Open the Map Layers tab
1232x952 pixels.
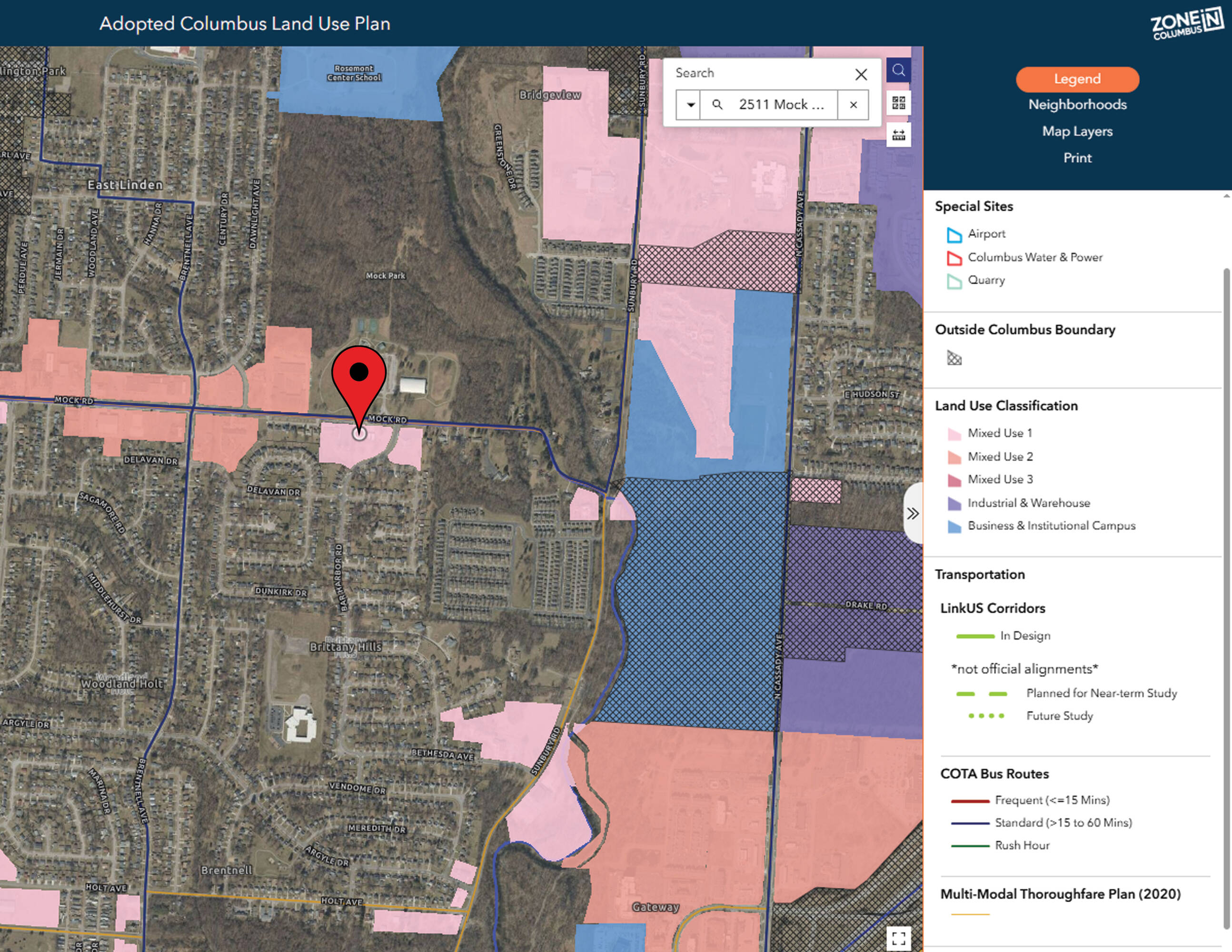click(x=1077, y=131)
